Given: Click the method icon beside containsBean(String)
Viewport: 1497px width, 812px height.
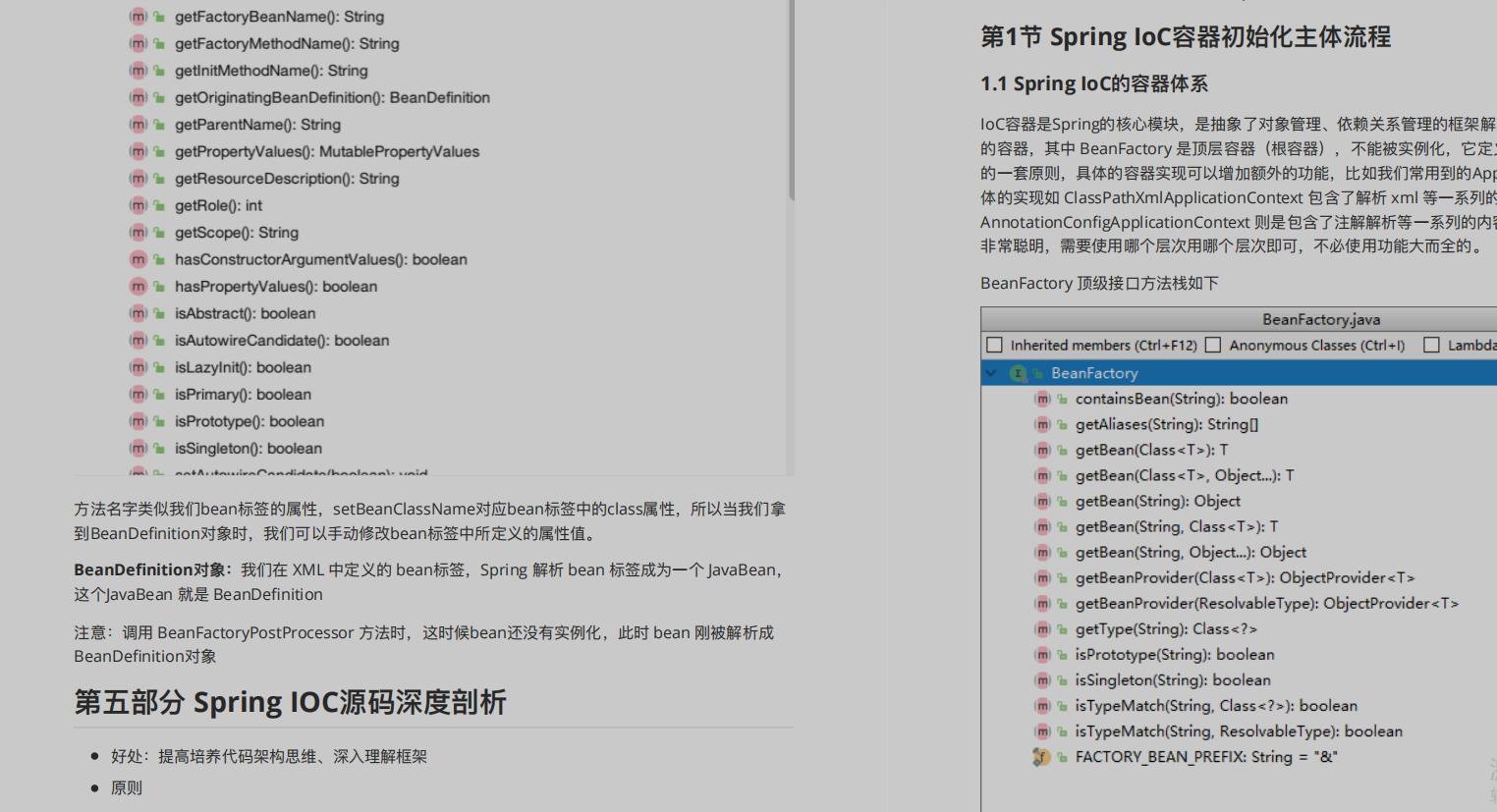Looking at the screenshot, I should (x=1041, y=399).
